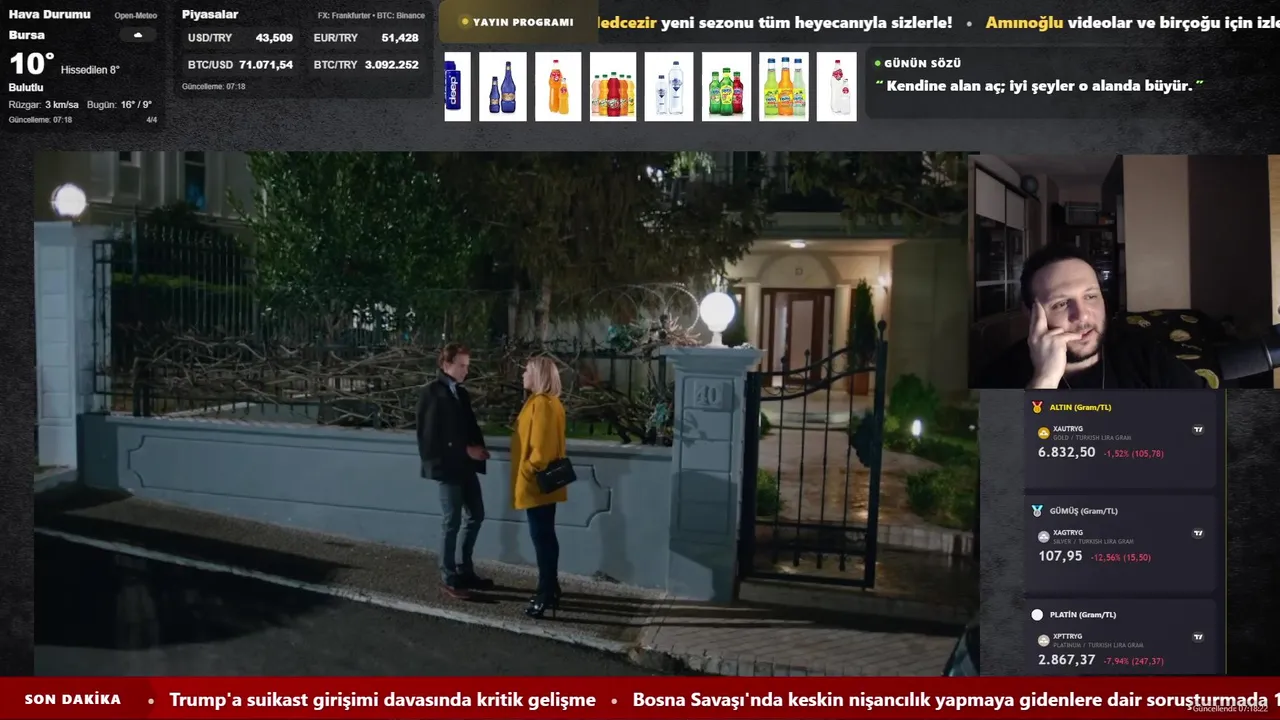Select the green and red glass bottles thumbnail
This screenshot has width=1280, height=720.
point(726,87)
